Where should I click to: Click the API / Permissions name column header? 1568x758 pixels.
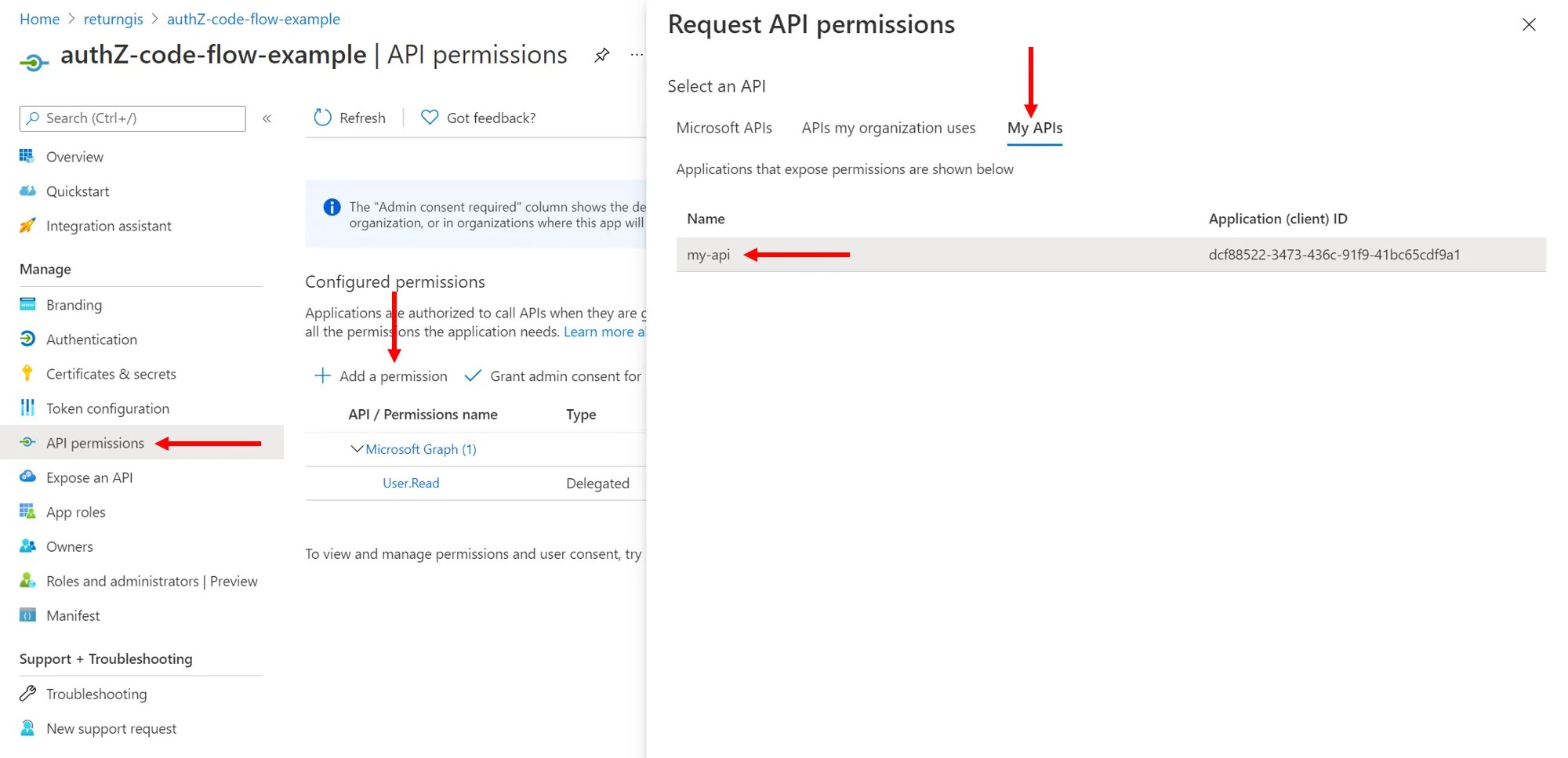point(423,415)
